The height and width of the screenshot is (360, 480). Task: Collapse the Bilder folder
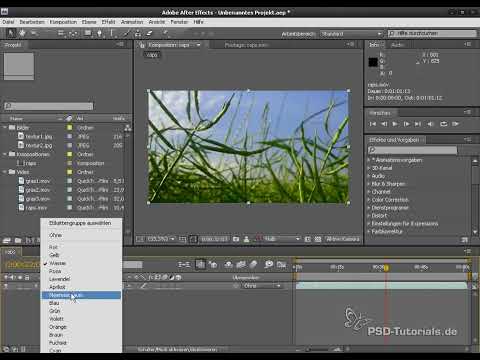coord(5,128)
